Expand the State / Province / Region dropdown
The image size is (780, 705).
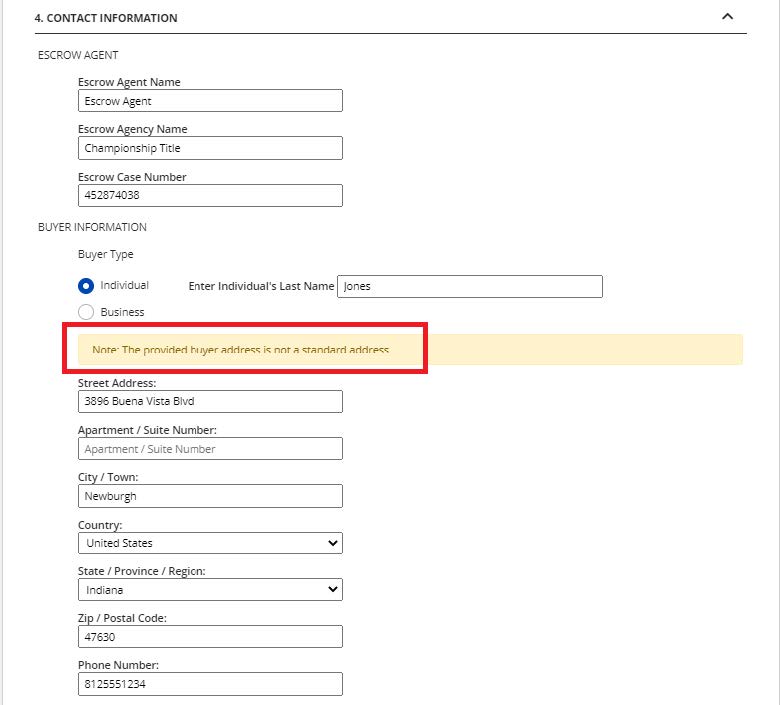(x=210, y=590)
